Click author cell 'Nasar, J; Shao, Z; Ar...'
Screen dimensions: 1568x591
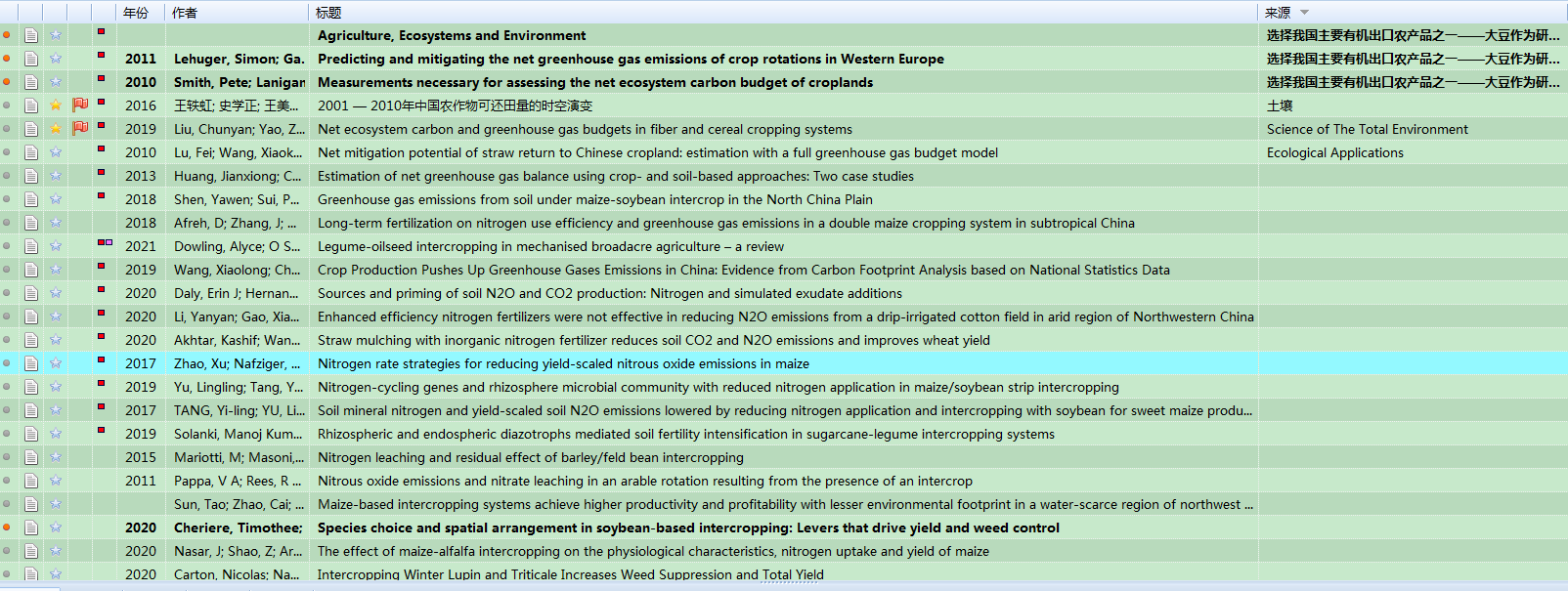click(x=238, y=551)
